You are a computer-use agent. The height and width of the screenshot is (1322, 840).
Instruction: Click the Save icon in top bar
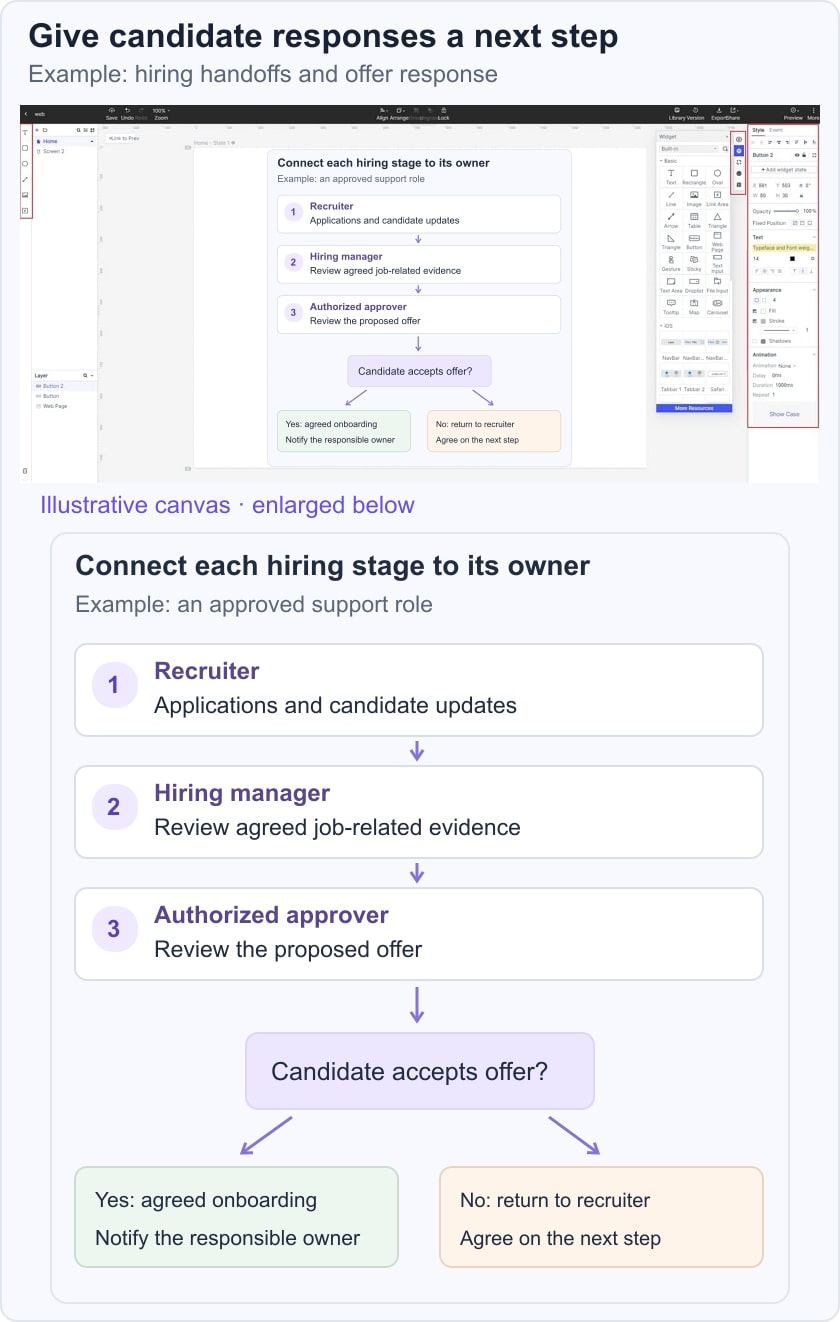[112, 110]
